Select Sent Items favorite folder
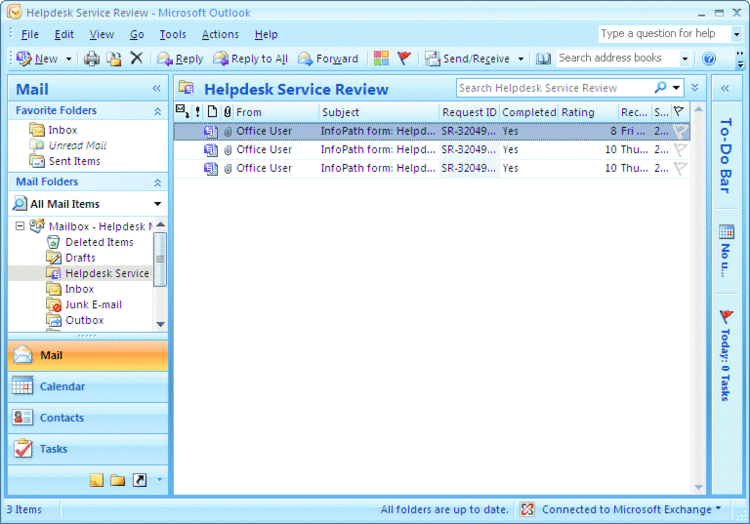Viewport: 750px width, 524px height. (75, 161)
